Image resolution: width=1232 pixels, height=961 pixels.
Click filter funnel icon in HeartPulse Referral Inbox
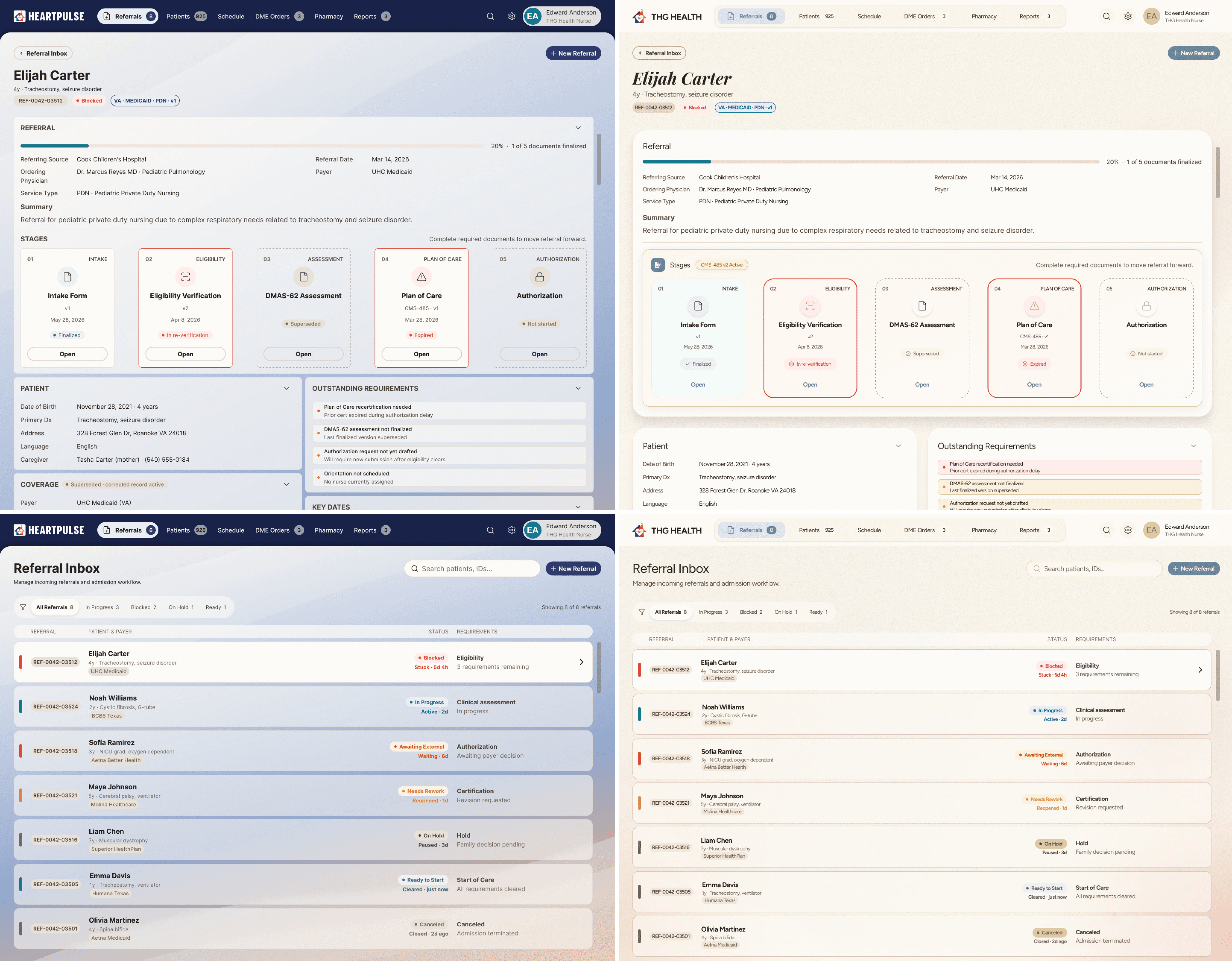[23, 607]
